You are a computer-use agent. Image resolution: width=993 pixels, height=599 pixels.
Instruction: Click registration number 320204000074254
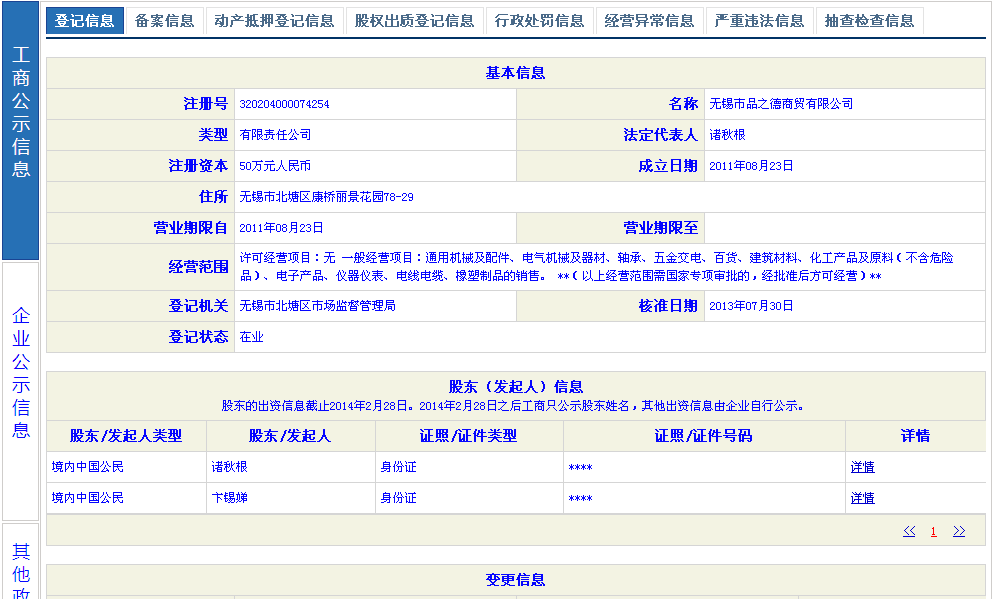pos(284,104)
